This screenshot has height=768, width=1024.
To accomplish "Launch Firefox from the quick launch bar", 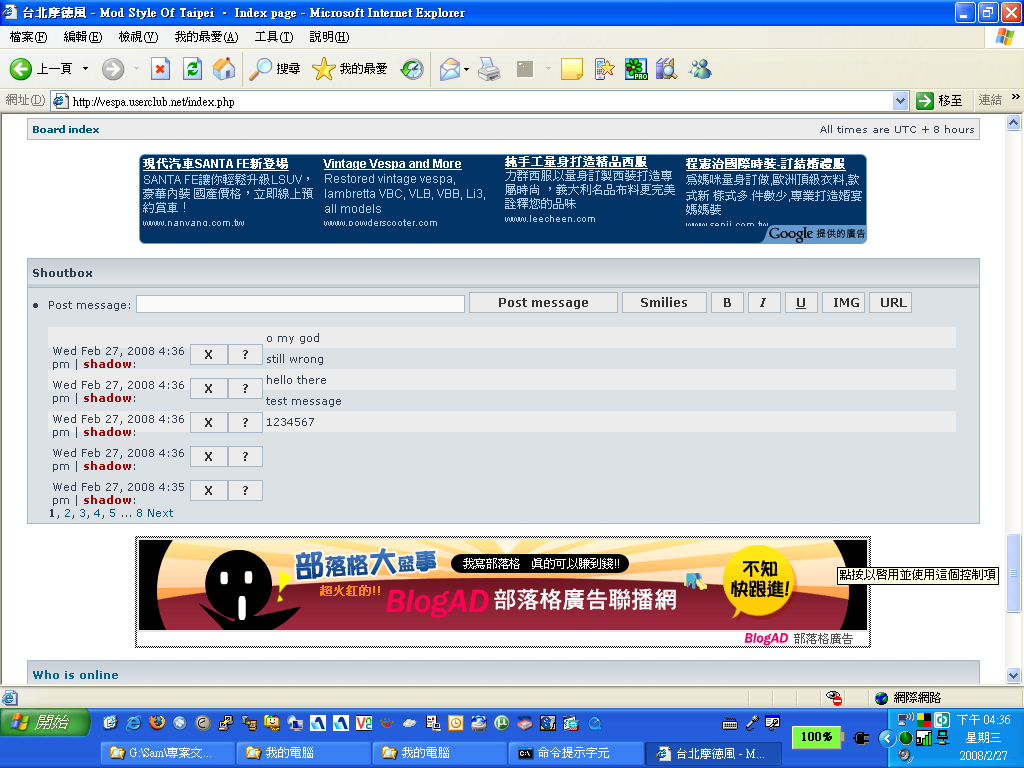I will point(157,723).
